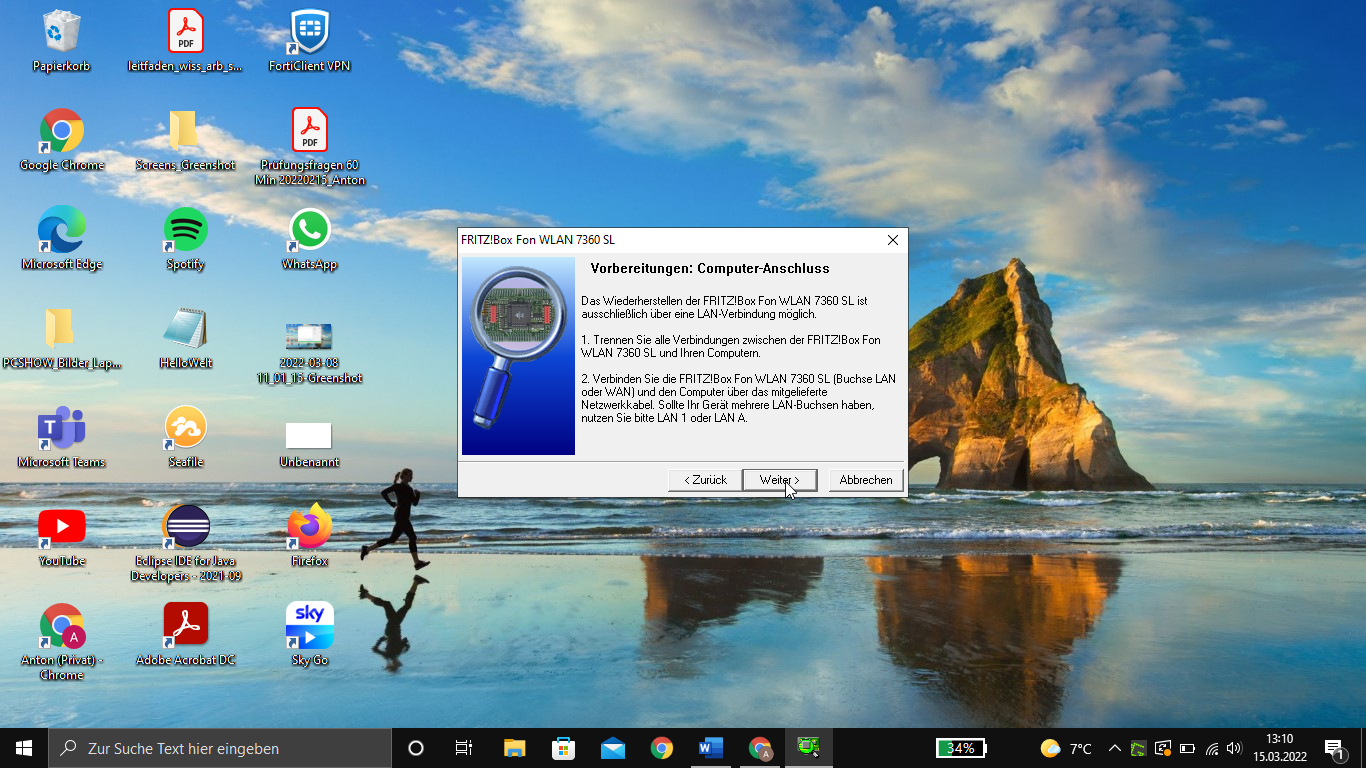Screen dimensions: 1366x768
Task: Open the Seafile desktop shortcut
Action: coord(185,429)
